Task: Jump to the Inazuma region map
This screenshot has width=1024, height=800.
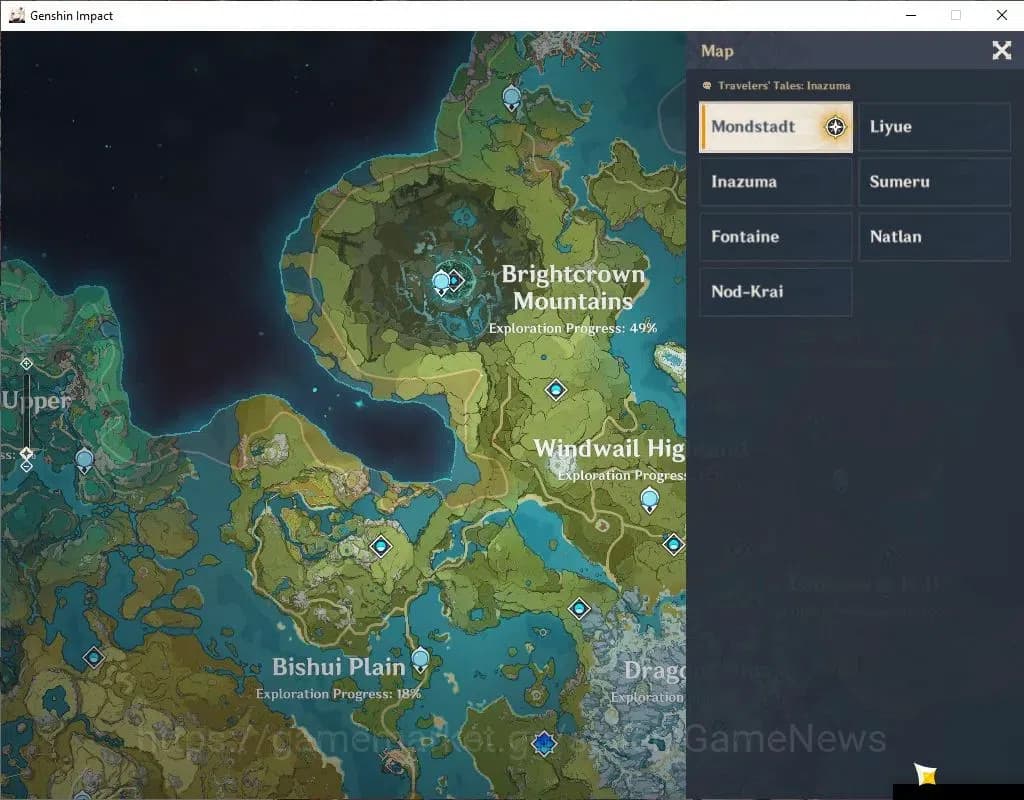Action: [776, 182]
